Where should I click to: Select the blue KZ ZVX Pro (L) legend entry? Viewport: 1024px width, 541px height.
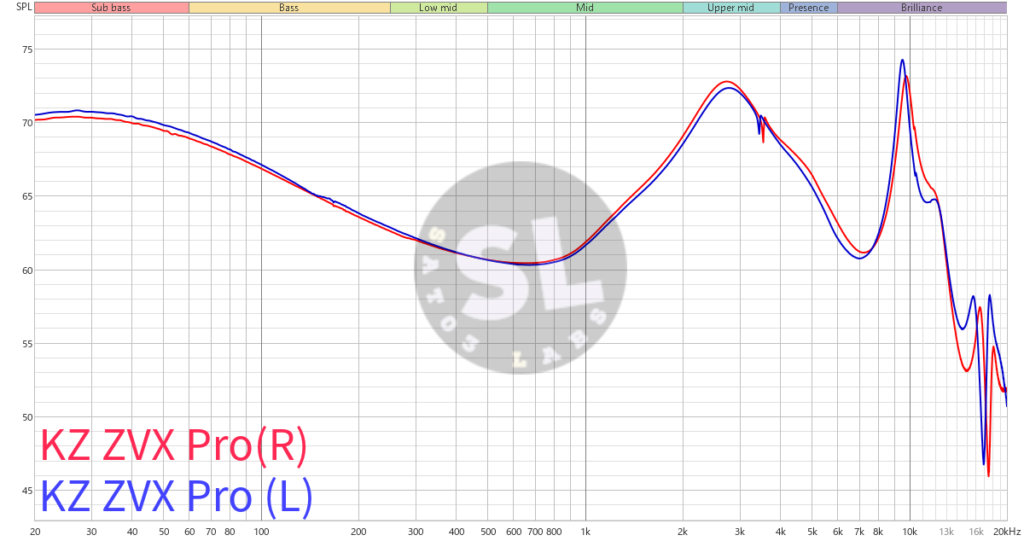(176, 497)
